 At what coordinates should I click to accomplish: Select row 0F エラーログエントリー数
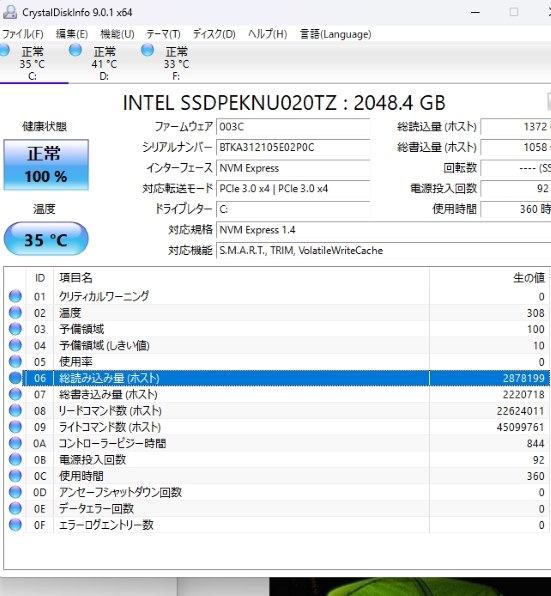coord(277,525)
